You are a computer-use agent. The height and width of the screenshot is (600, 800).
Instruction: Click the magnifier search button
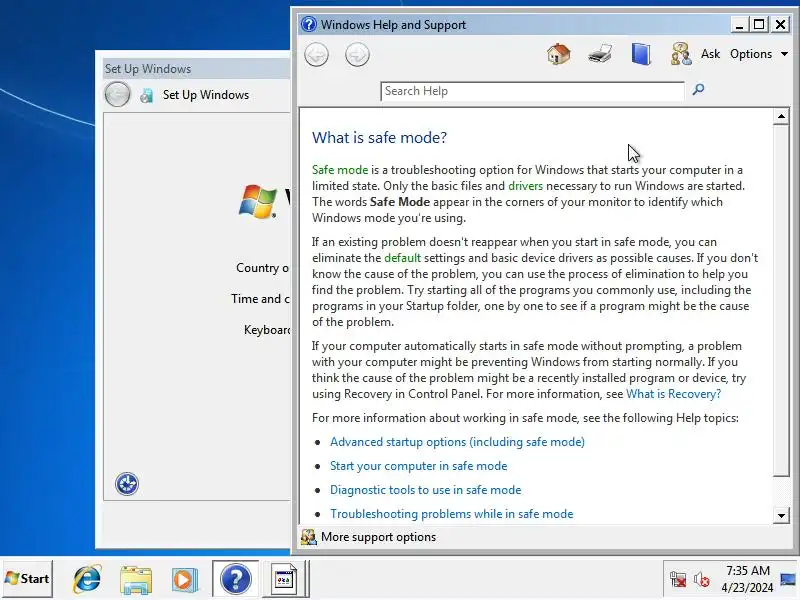pyautogui.click(x=698, y=90)
